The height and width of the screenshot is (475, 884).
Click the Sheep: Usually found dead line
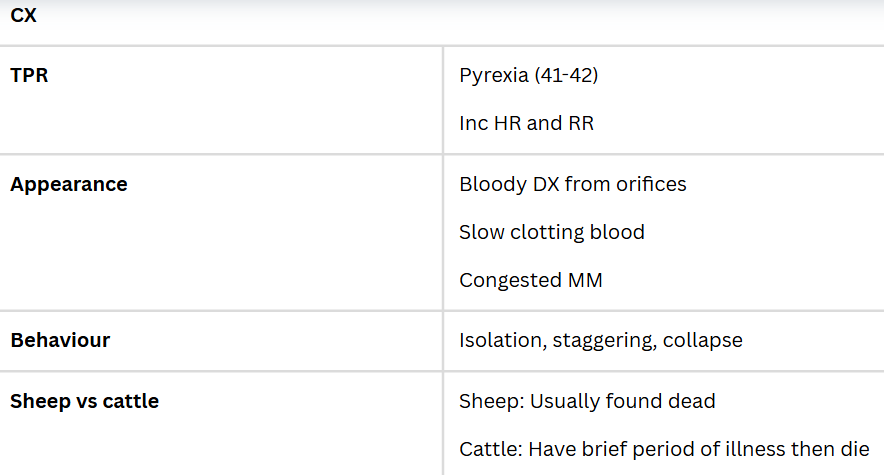click(x=587, y=402)
